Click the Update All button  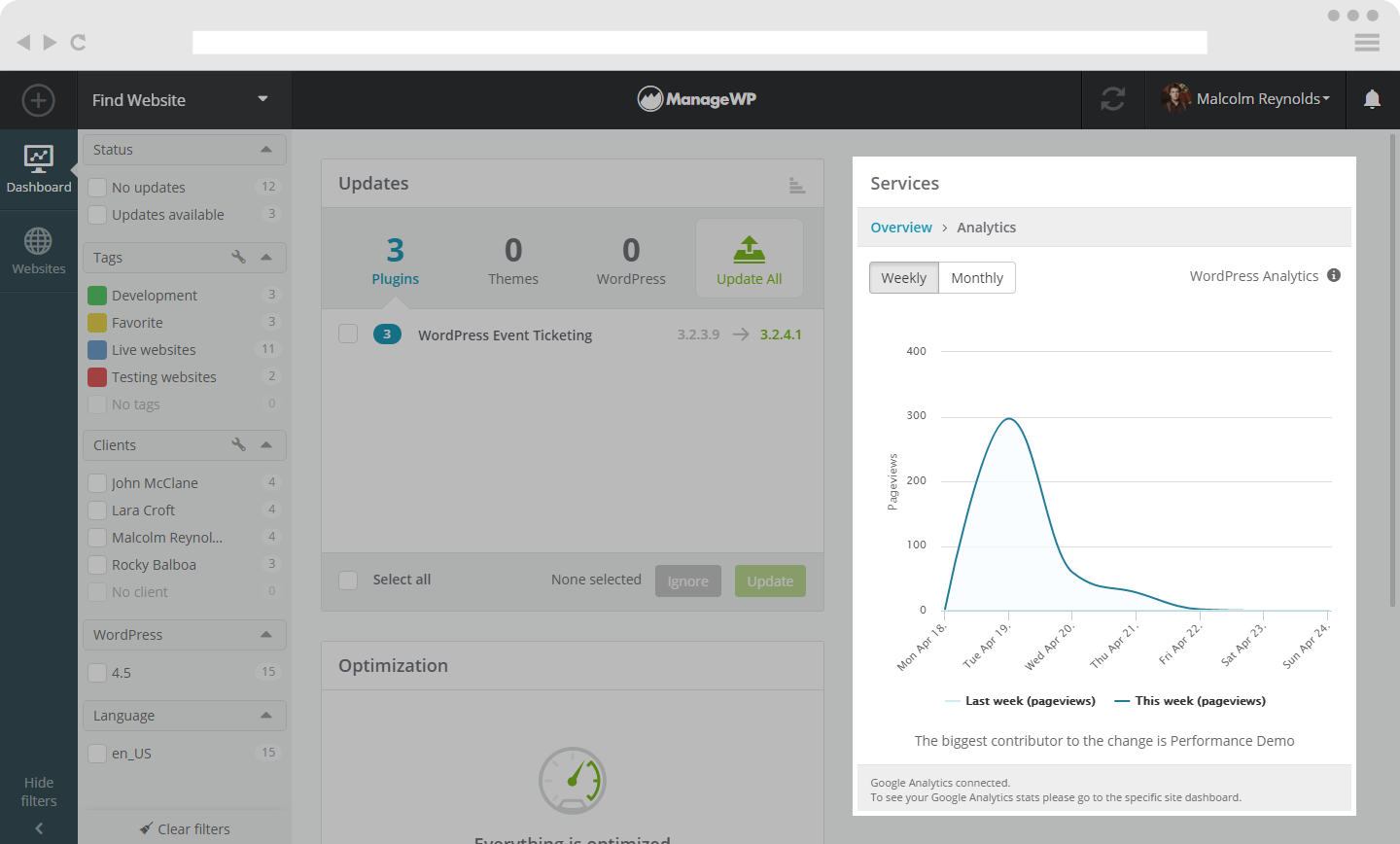point(750,258)
